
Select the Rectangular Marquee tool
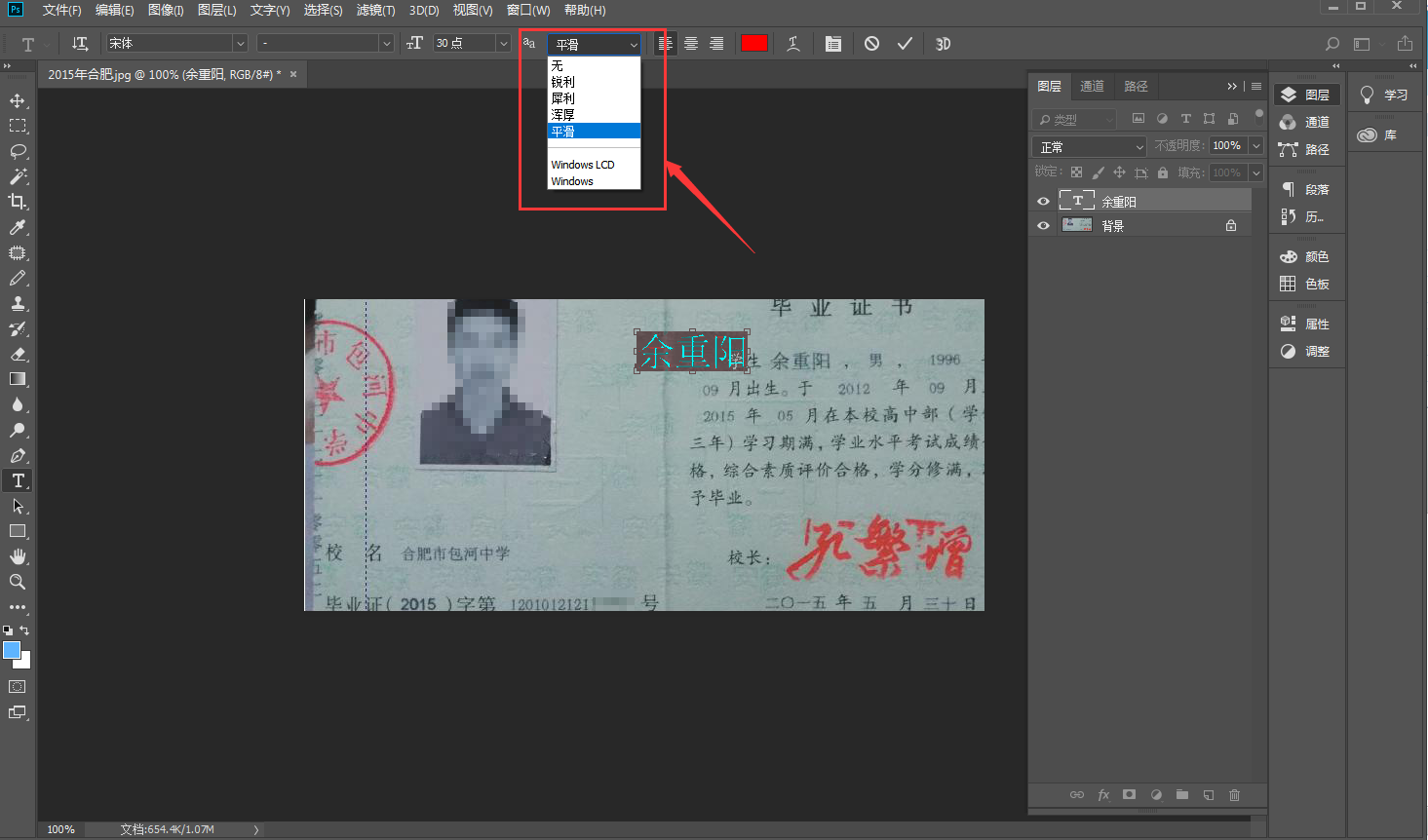coord(18,126)
